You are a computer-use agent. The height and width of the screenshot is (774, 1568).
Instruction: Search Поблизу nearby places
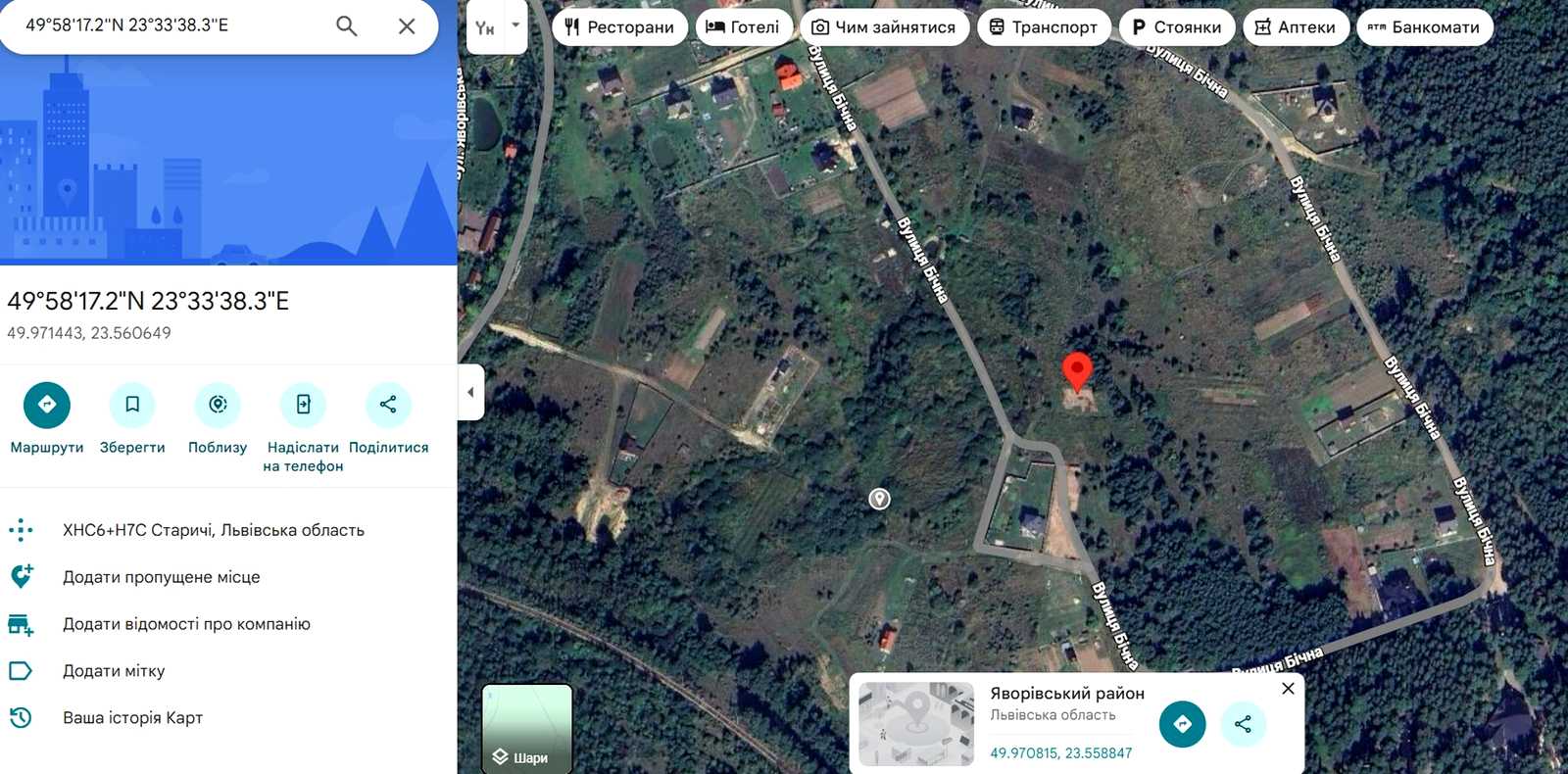point(218,405)
